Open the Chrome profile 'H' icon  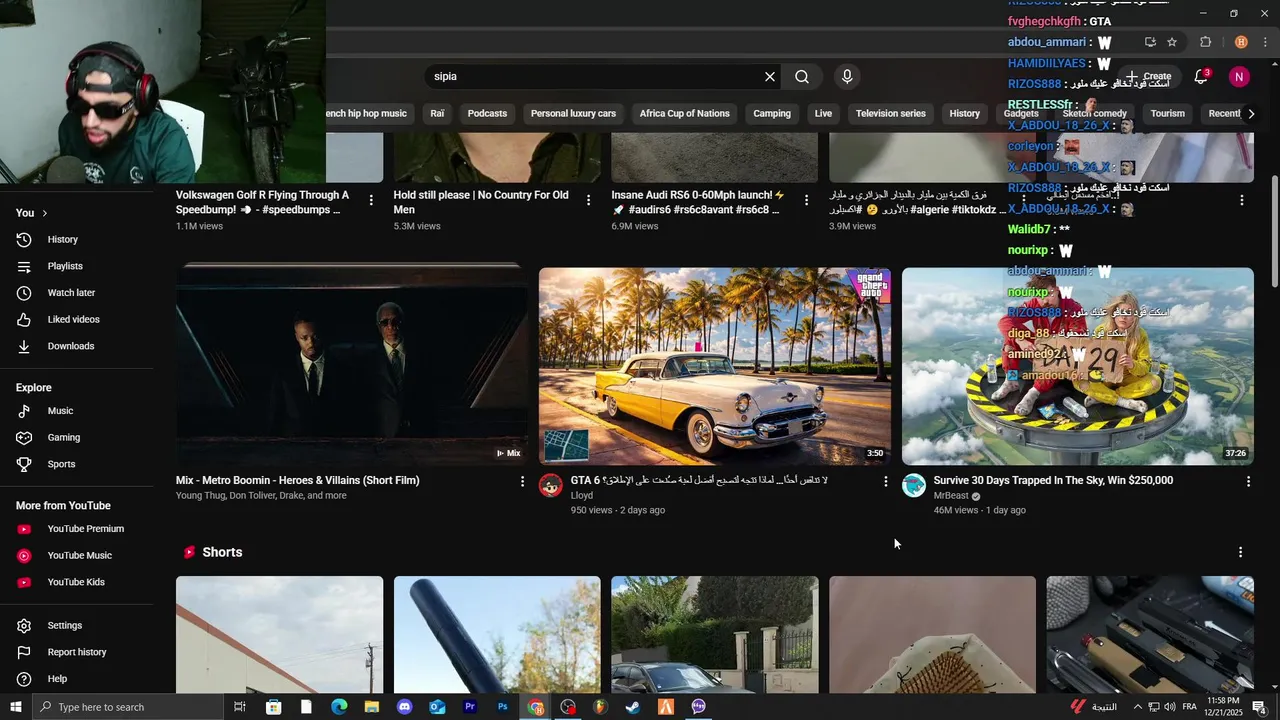[x=1241, y=42]
